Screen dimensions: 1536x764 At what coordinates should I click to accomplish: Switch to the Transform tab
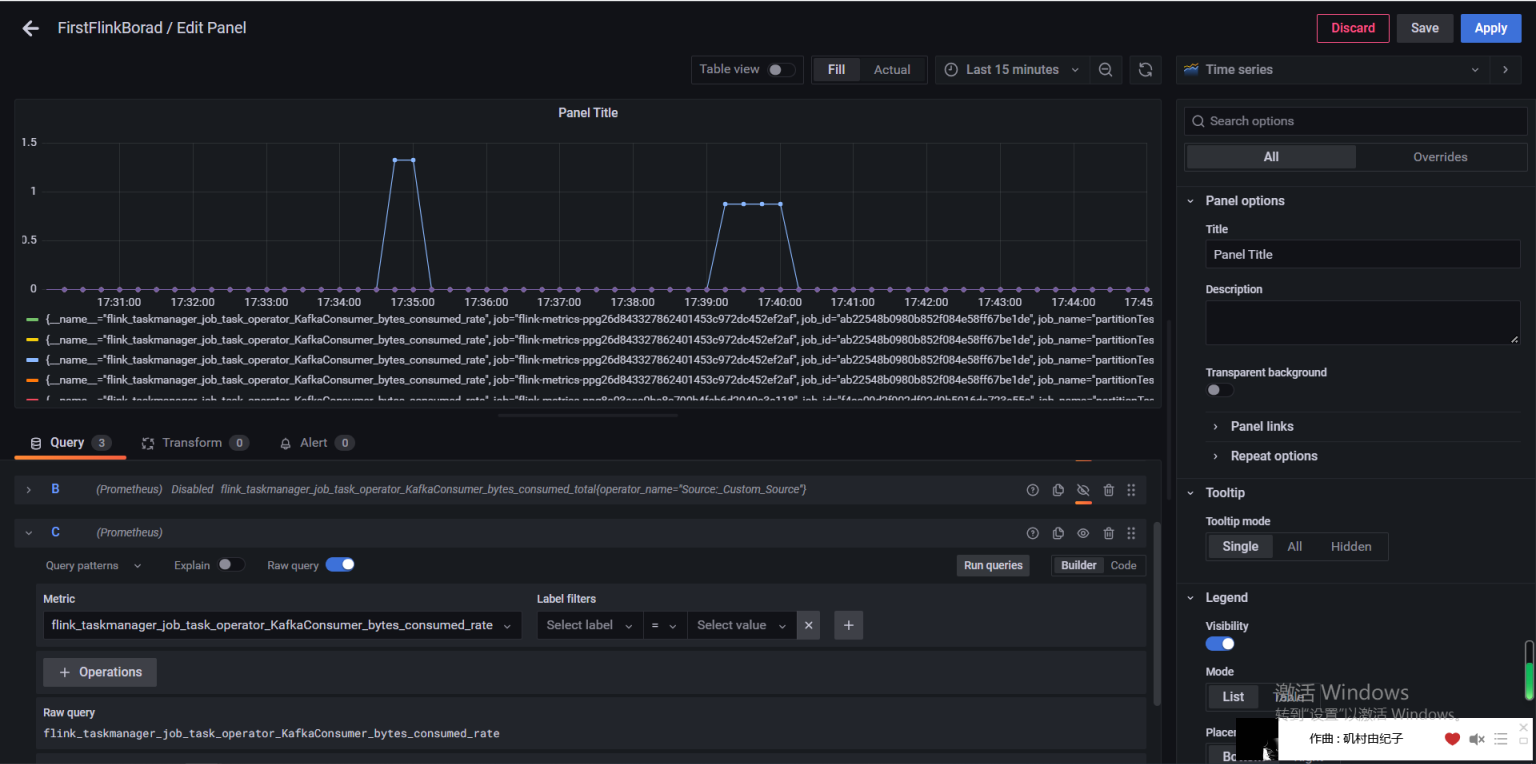coord(192,443)
